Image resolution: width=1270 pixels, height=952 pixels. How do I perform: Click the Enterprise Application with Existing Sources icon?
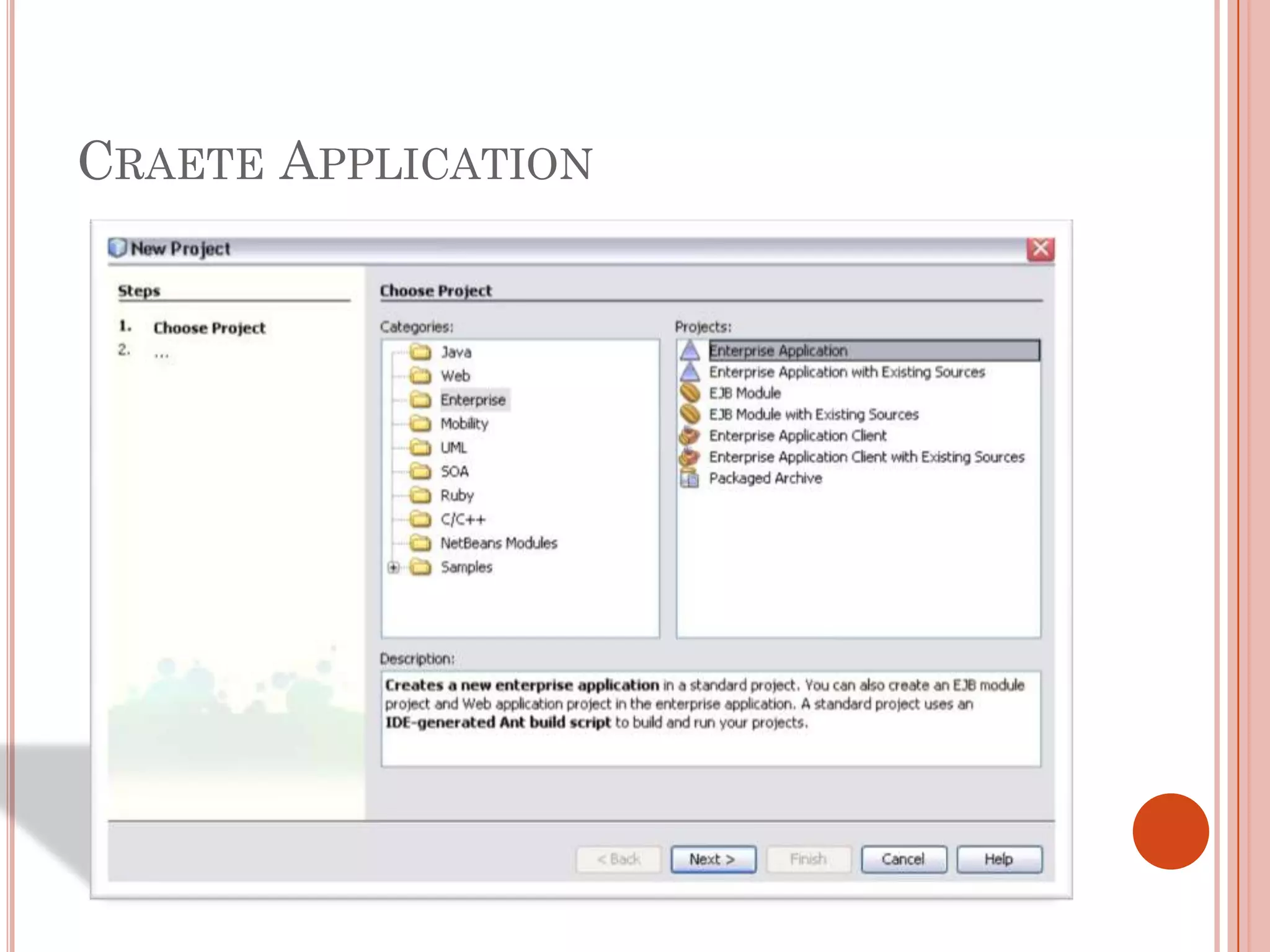point(690,372)
